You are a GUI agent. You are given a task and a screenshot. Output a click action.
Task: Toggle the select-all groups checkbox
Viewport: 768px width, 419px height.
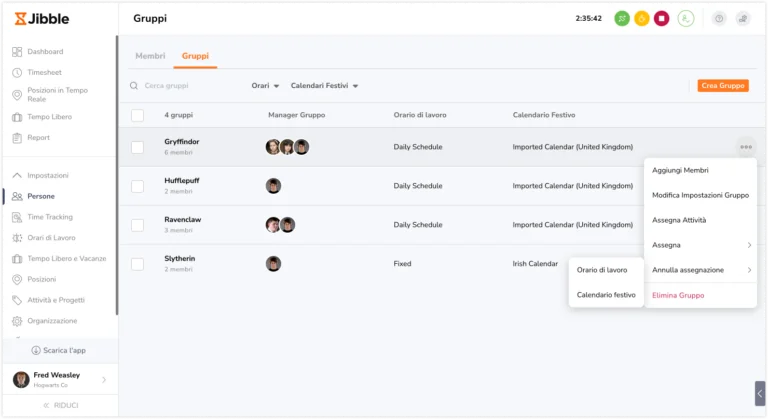138,115
